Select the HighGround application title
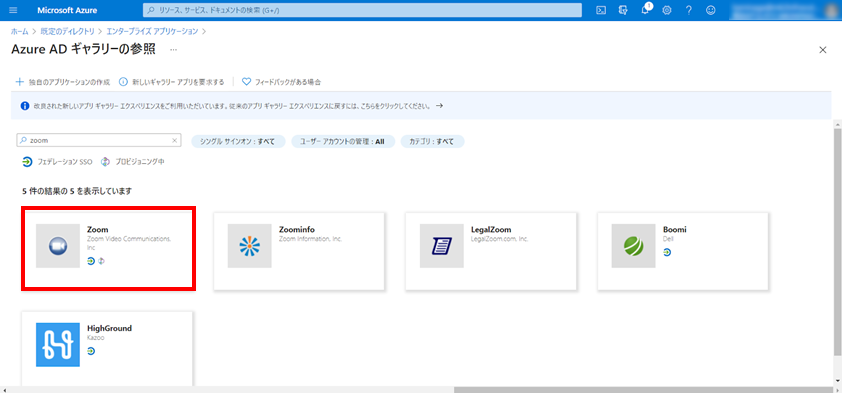Image resolution: width=842 pixels, height=393 pixels. tap(109, 328)
